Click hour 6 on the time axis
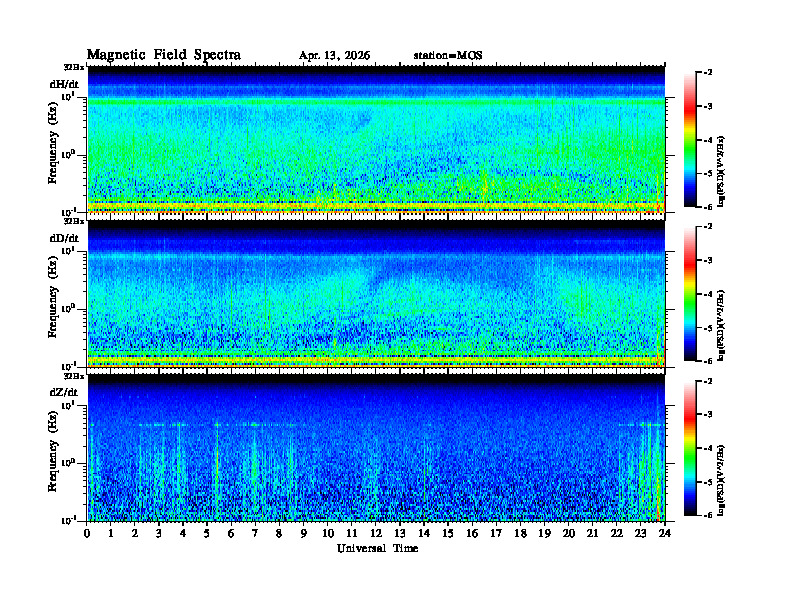The height and width of the screenshot is (612, 792). point(231,533)
